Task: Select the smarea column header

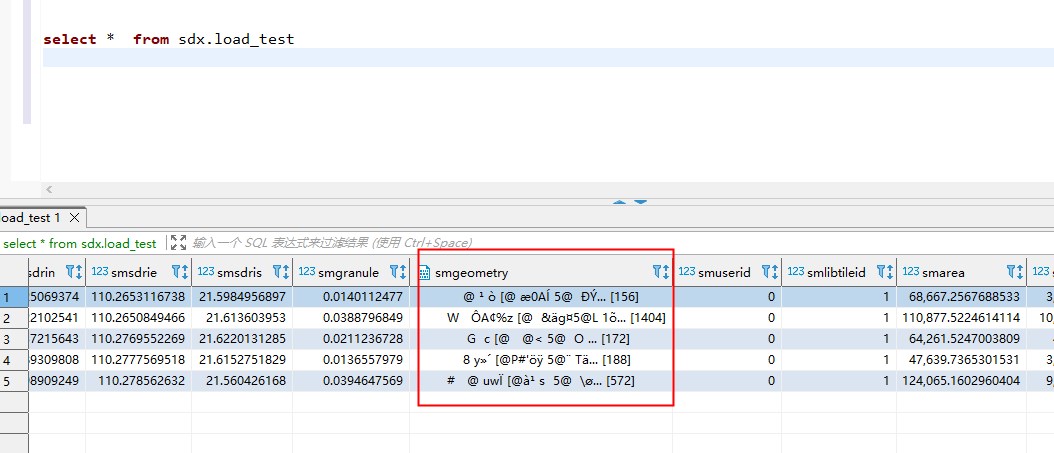Action: pyautogui.click(x=961, y=272)
